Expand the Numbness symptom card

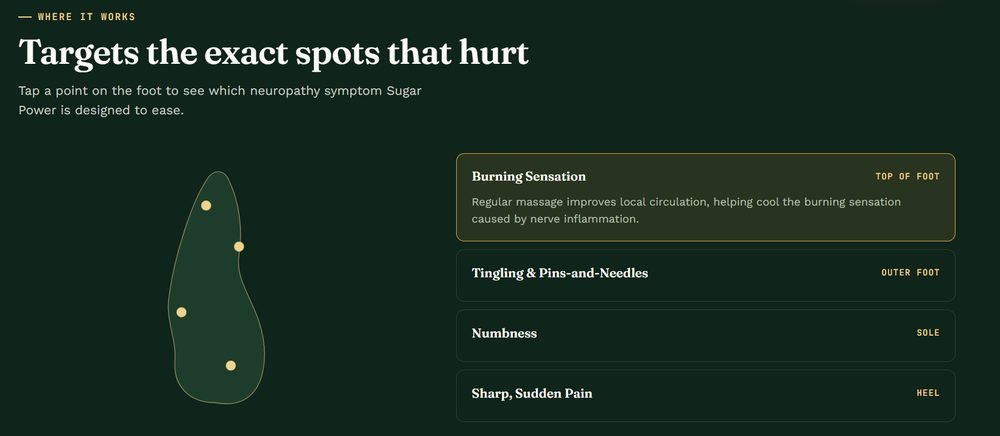point(705,335)
